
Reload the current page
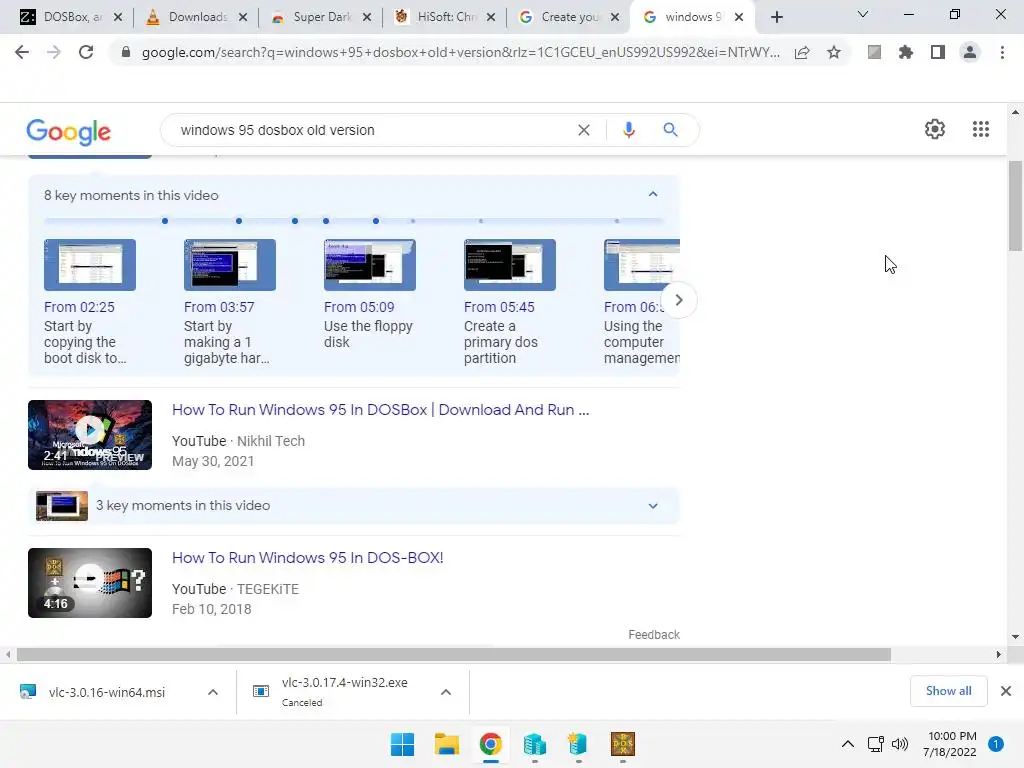point(86,52)
